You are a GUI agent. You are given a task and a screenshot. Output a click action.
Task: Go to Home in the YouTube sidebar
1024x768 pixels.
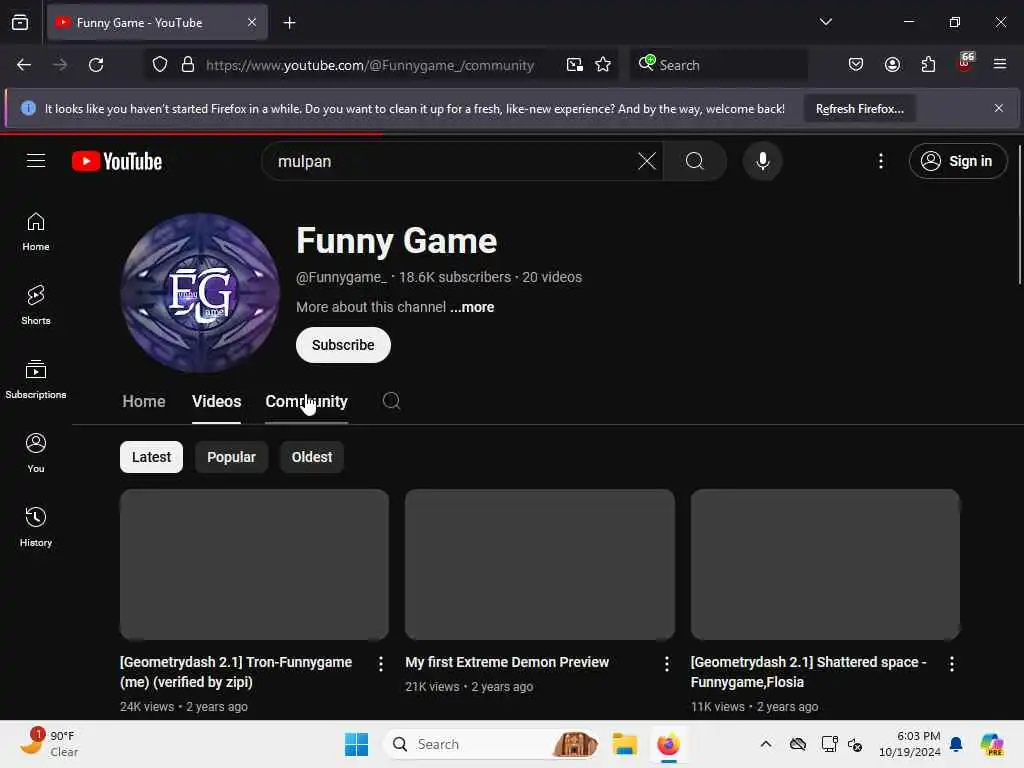click(36, 232)
